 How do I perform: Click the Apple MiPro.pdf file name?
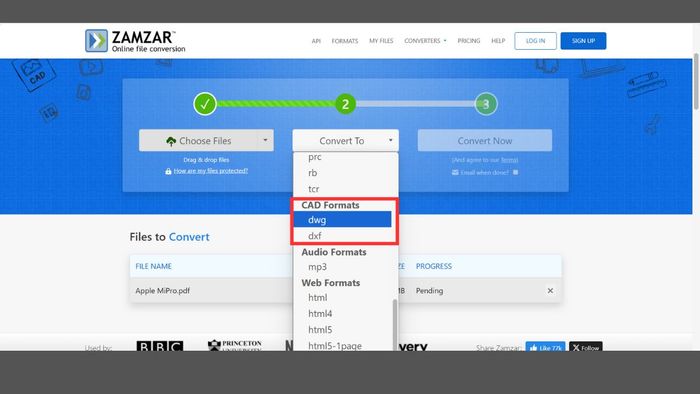click(x=162, y=290)
